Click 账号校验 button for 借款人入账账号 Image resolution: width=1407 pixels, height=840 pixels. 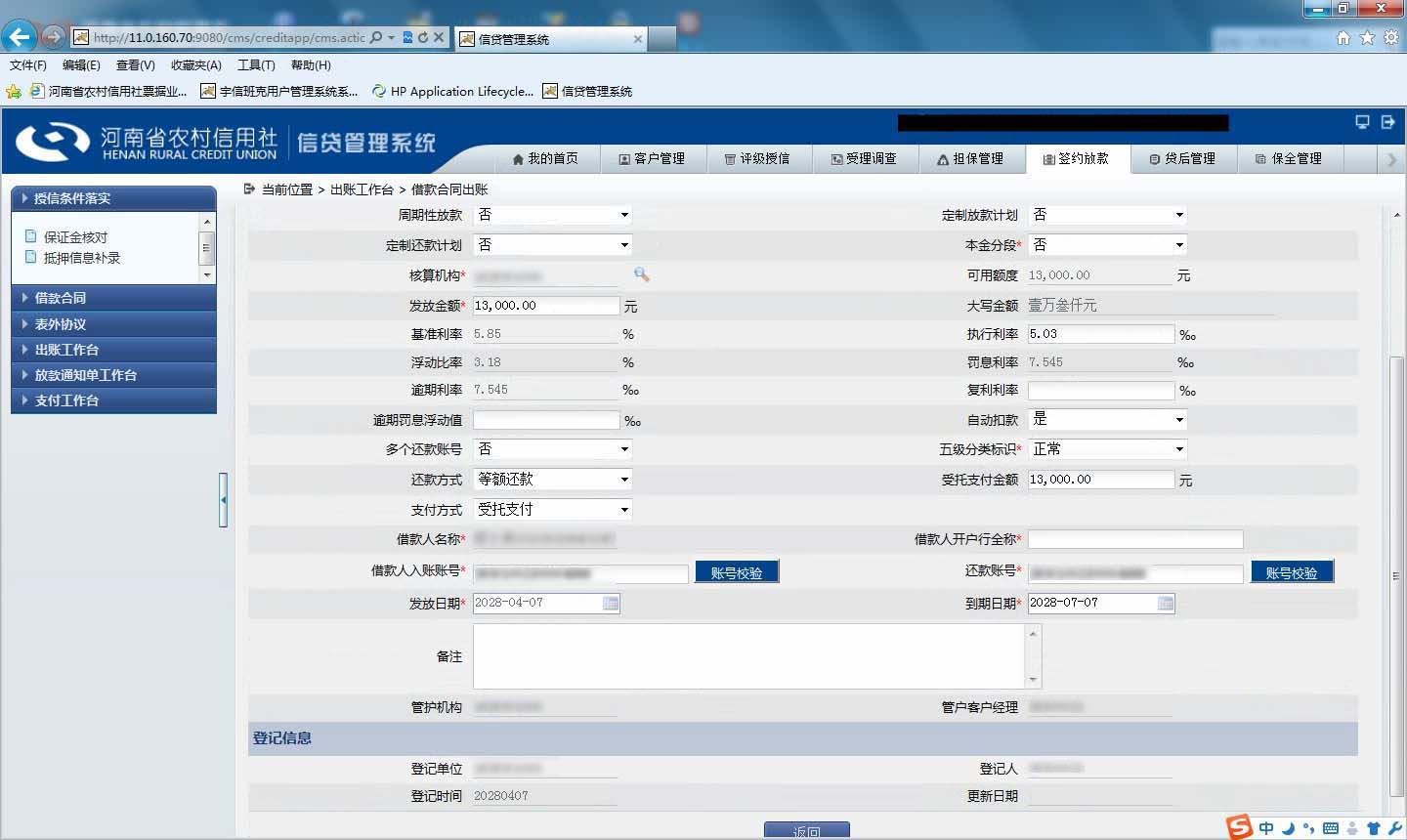737,572
